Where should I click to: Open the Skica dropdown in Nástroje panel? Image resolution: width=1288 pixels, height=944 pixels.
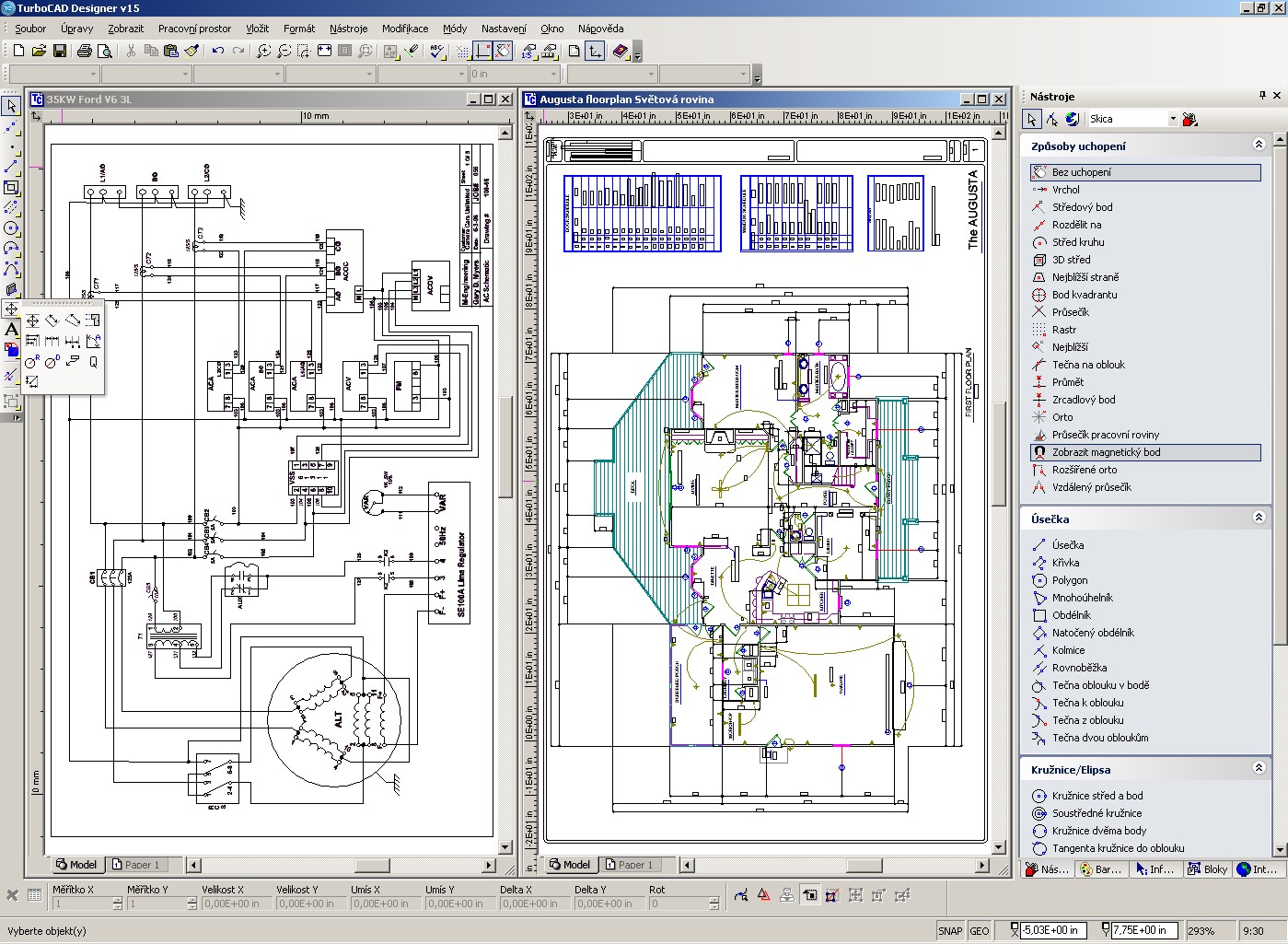pyautogui.click(x=1173, y=119)
